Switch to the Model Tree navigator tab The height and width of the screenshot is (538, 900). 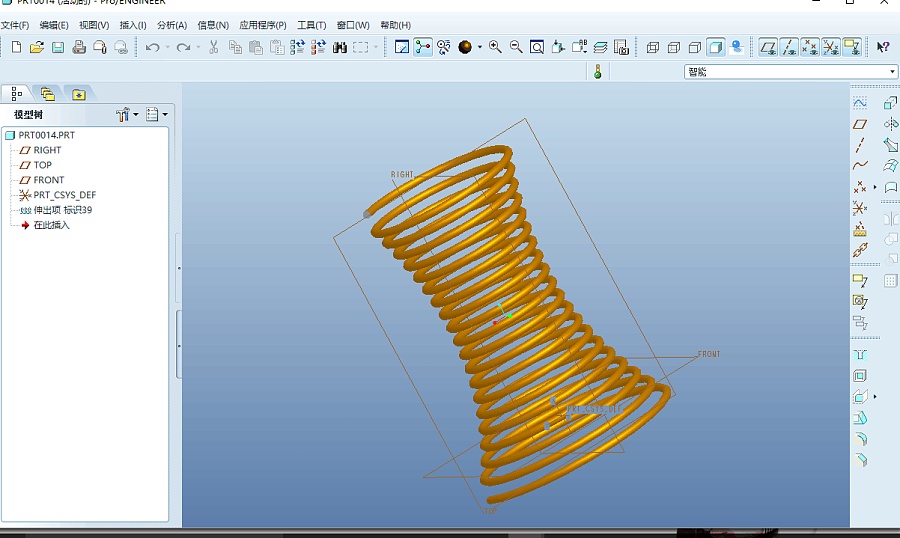17,94
